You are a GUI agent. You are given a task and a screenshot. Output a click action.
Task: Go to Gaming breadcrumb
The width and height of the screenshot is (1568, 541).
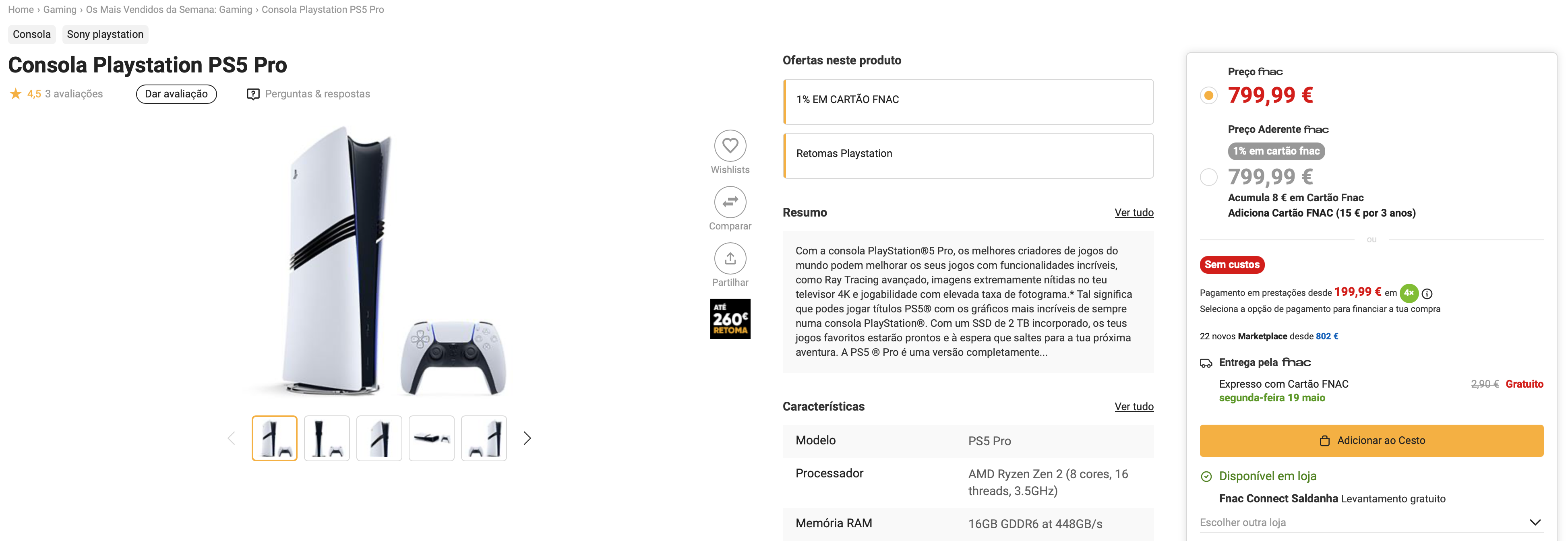pyautogui.click(x=60, y=10)
